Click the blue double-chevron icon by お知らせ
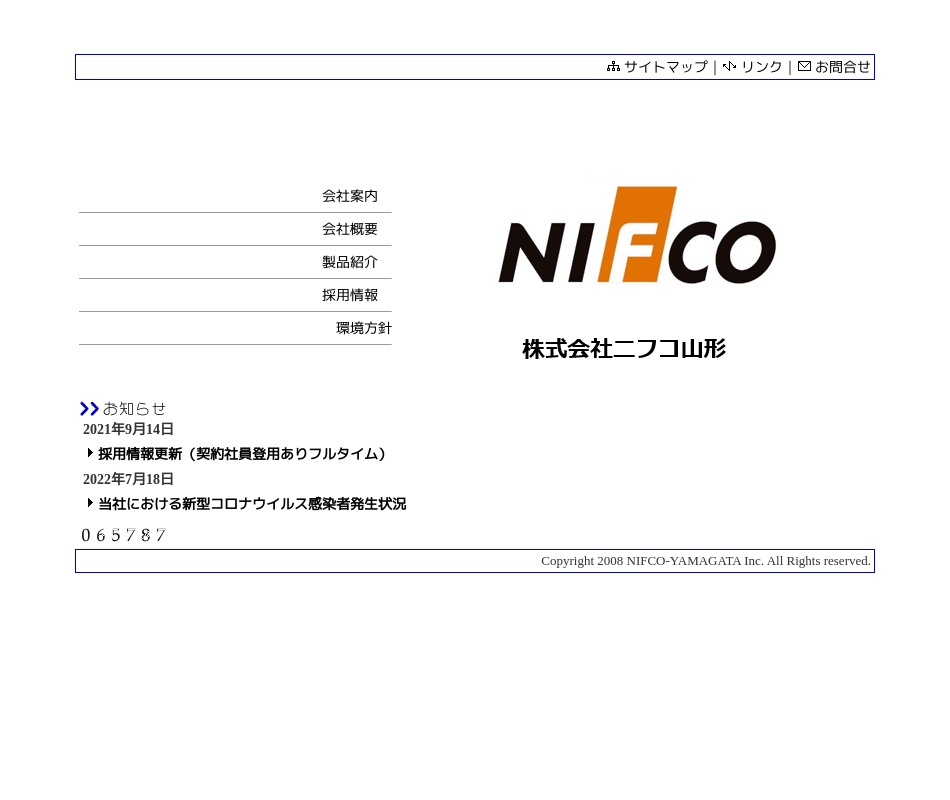This screenshot has height=800, width=950. (89, 409)
